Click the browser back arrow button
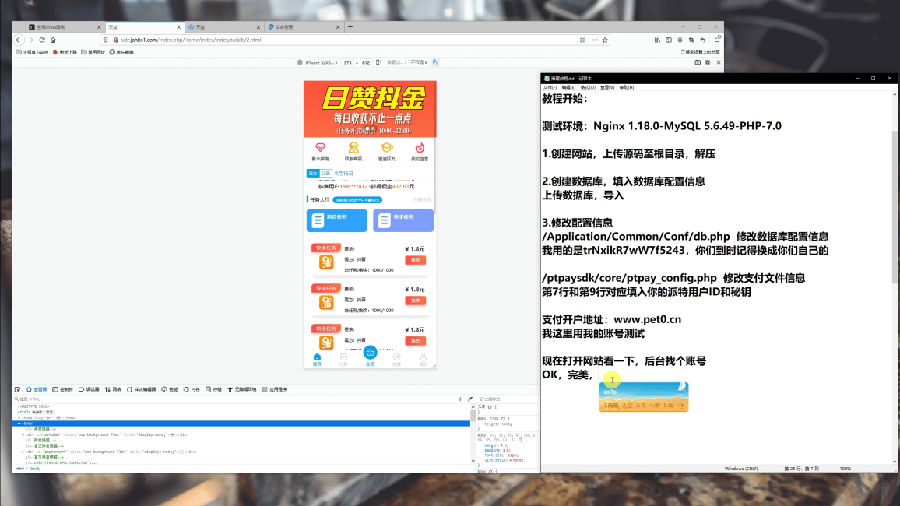900x506 pixels. click(19, 40)
